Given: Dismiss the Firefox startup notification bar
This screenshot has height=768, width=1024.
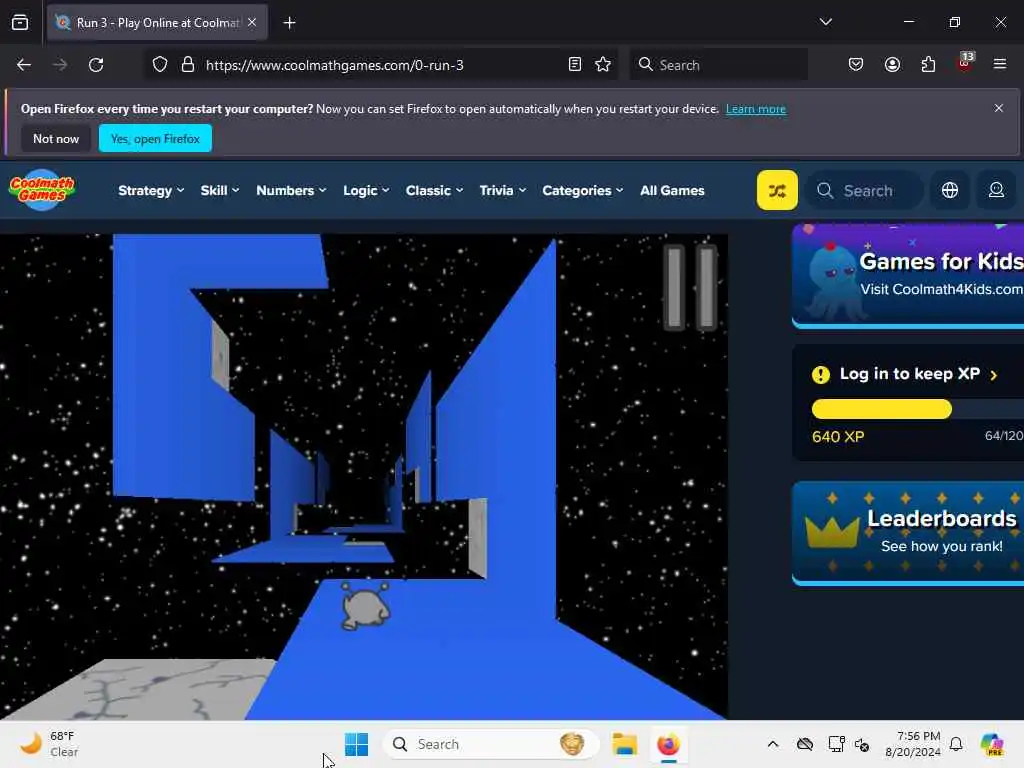Looking at the screenshot, I should [x=999, y=108].
